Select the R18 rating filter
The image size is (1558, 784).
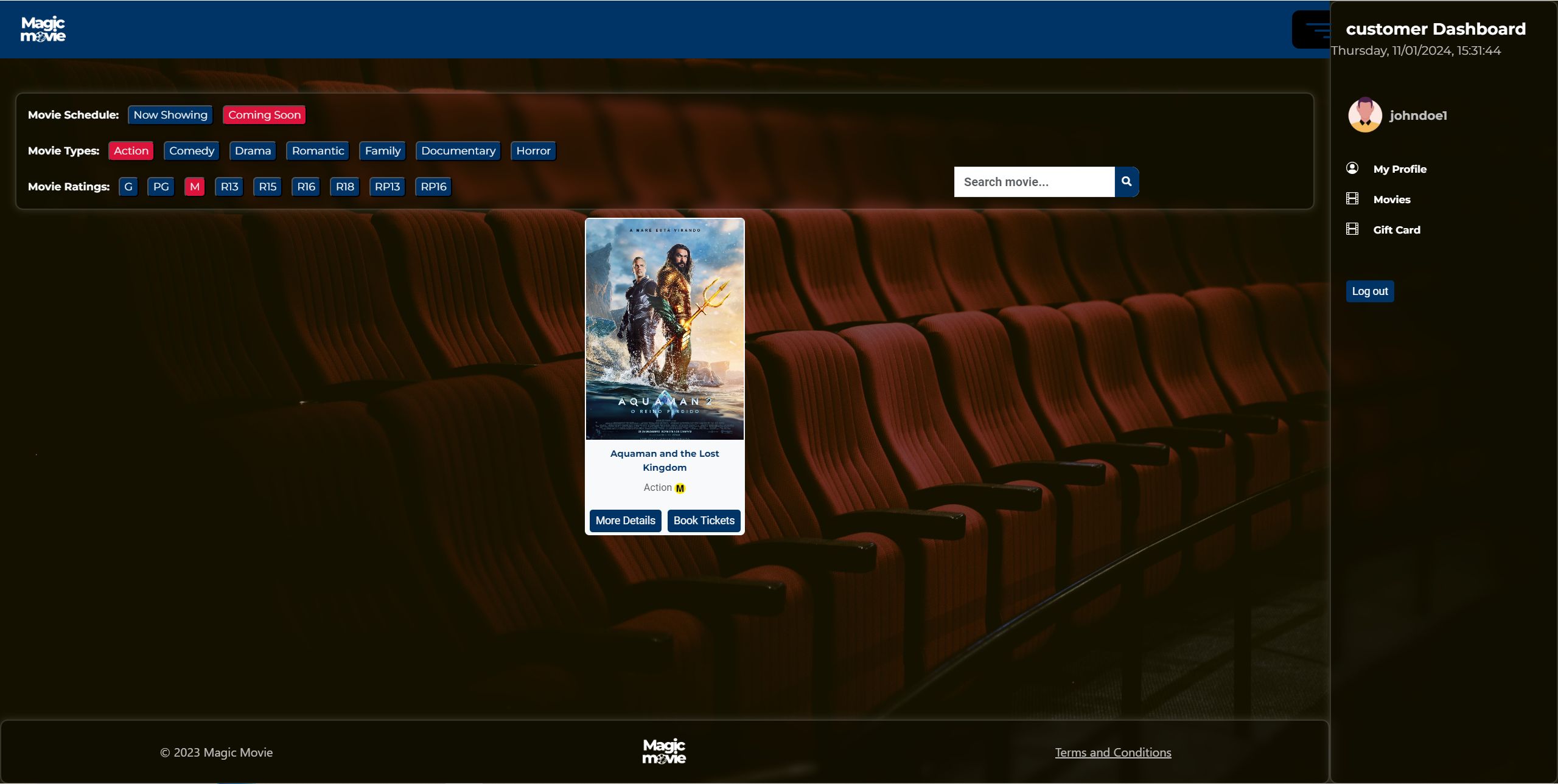345,187
